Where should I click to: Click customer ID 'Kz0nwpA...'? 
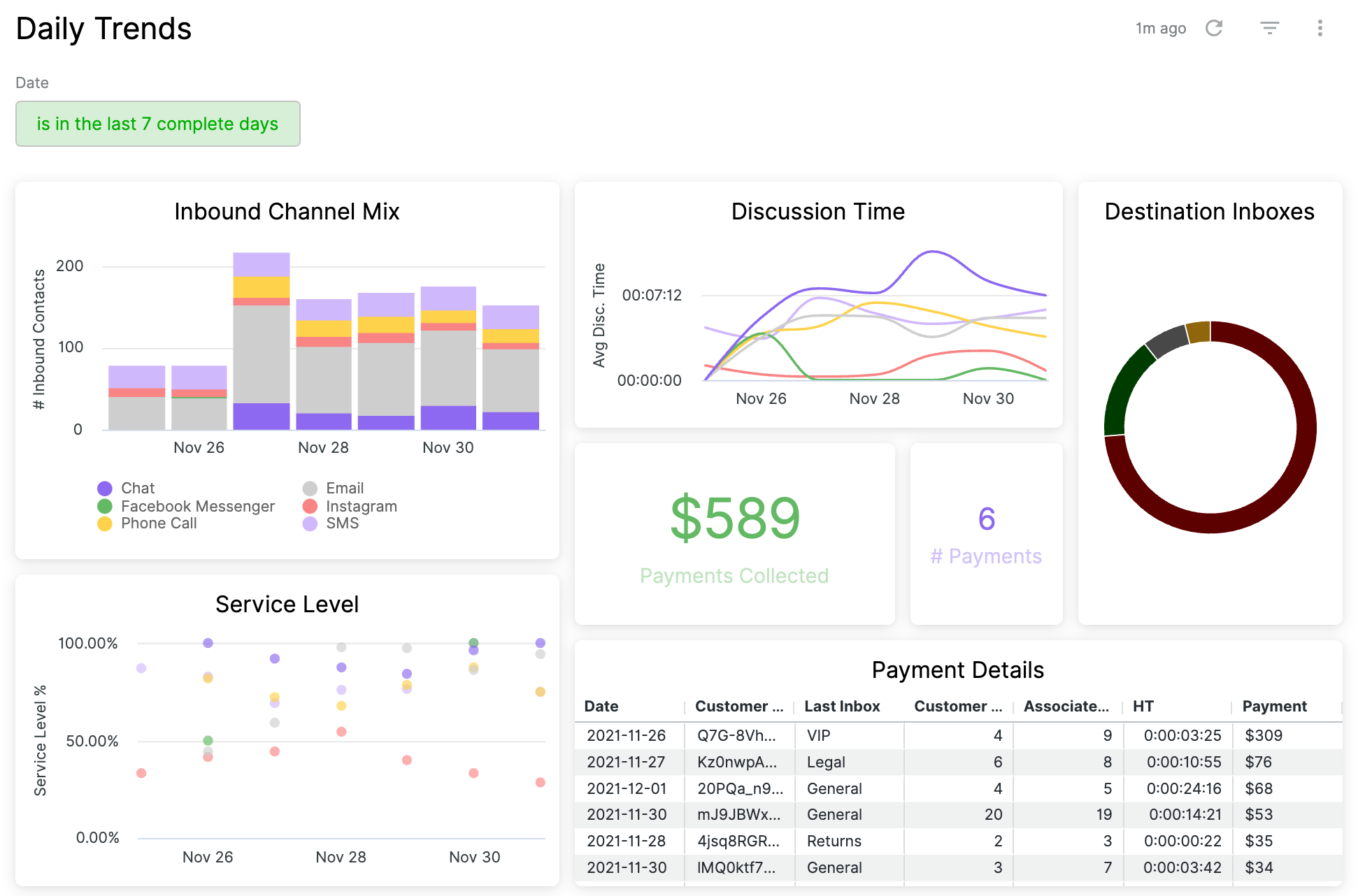click(737, 762)
